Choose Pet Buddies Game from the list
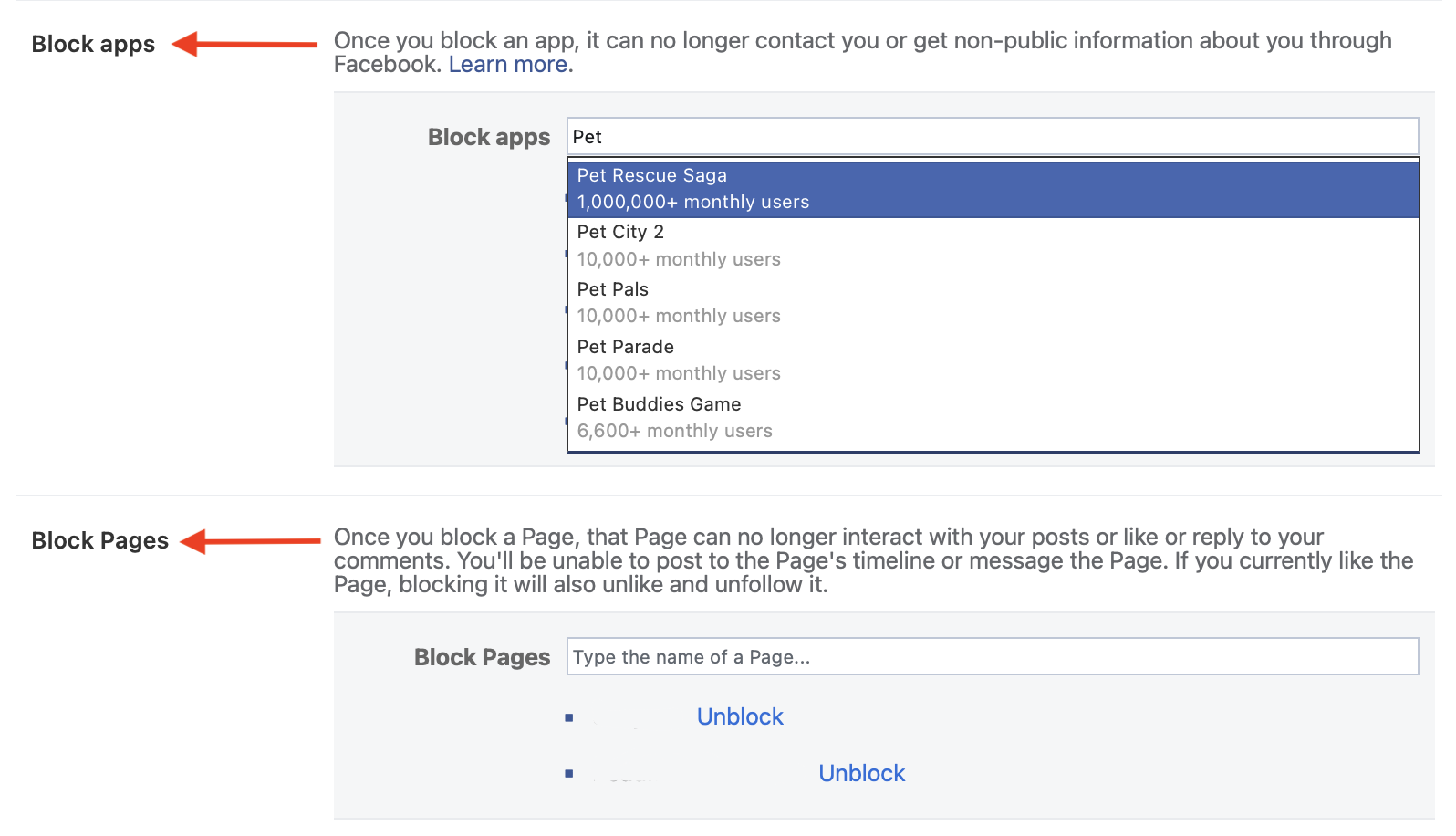The width and height of the screenshot is (1456, 836). coord(993,418)
